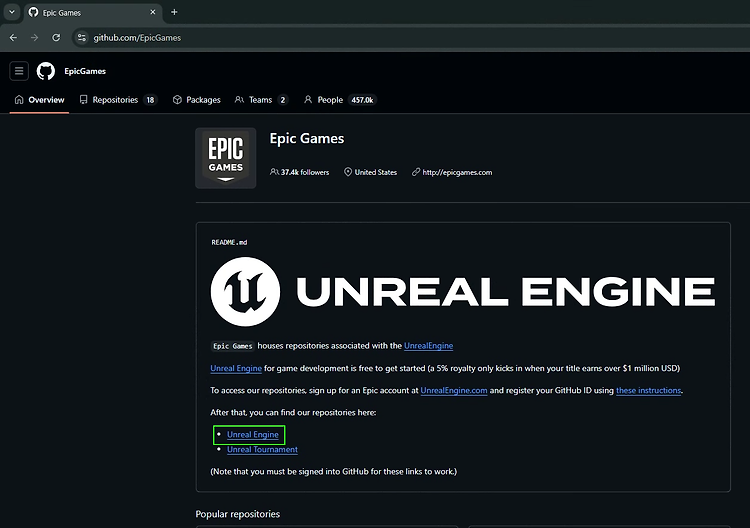
Task: Click the Epic Games profile heading
Action: [x=307, y=138]
